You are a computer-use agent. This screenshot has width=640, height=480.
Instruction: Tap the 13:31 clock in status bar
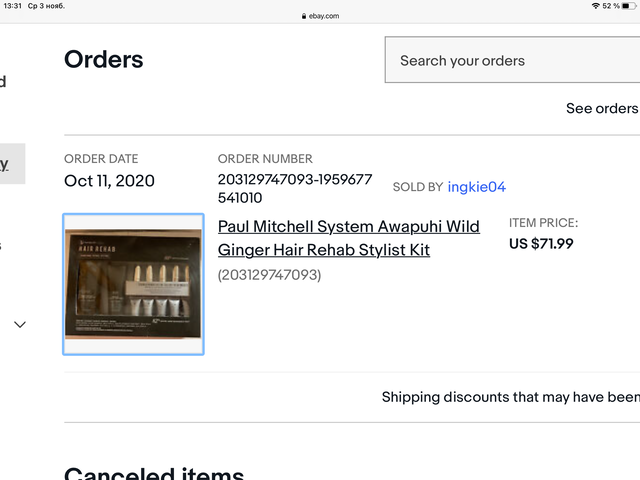(13, 6)
